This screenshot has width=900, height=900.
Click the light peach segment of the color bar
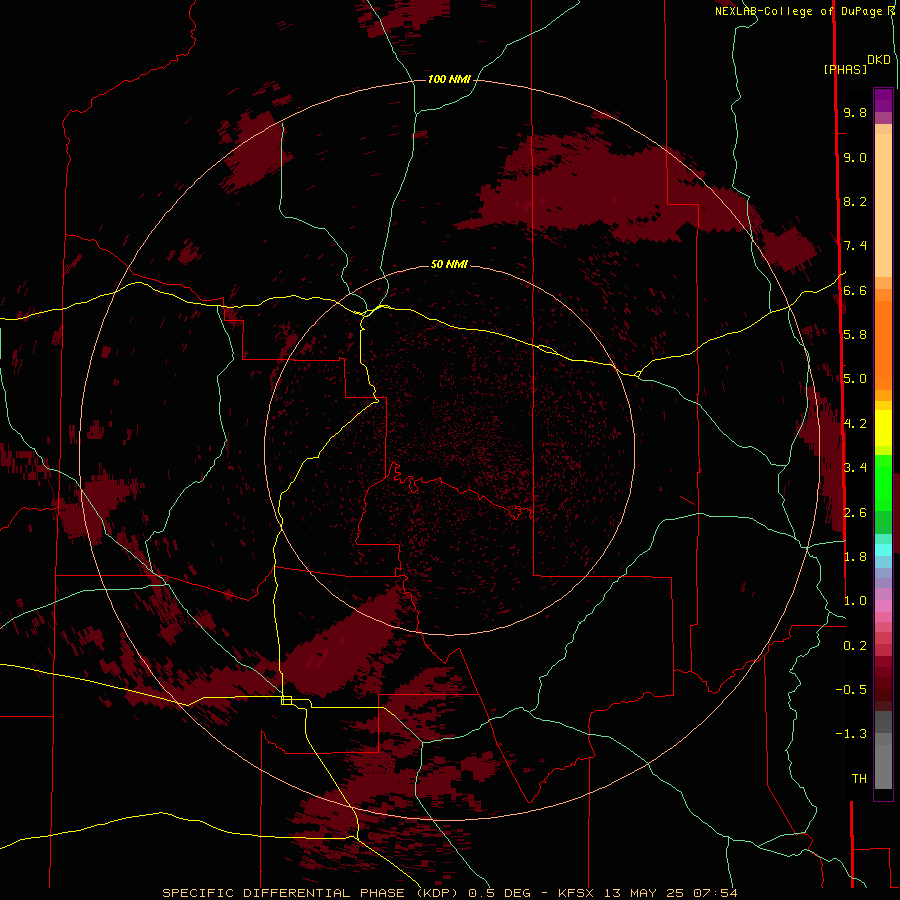coord(883,205)
